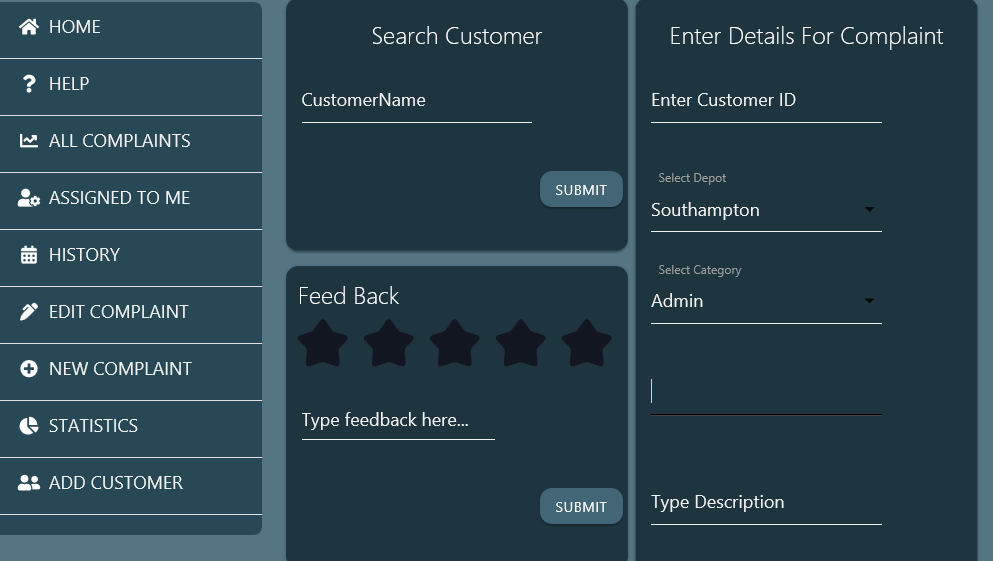Open the Select Depot dropdown arrow
This screenshot has width=993, height=561.
point(870,210)
